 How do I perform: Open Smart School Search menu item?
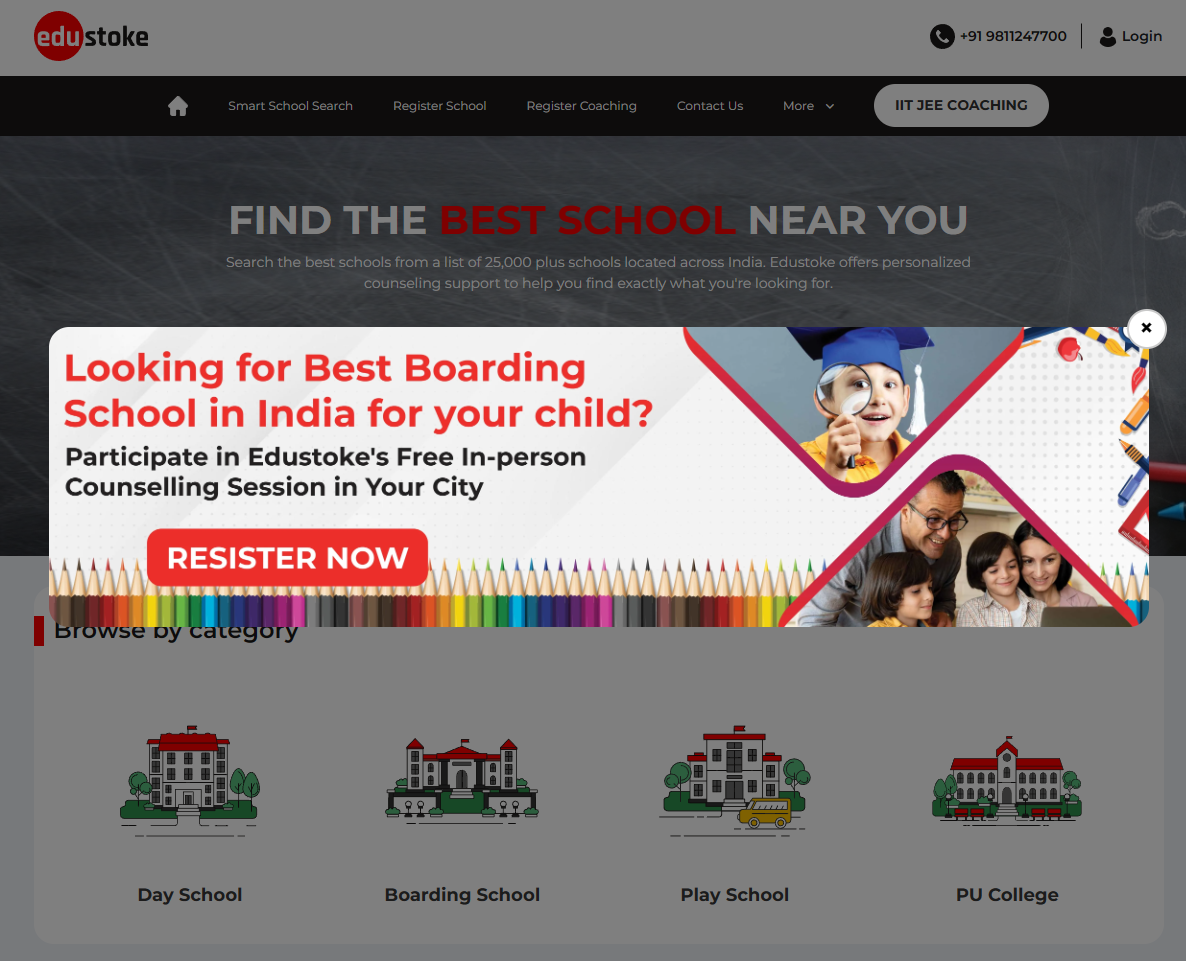click(x=290, y=106)
